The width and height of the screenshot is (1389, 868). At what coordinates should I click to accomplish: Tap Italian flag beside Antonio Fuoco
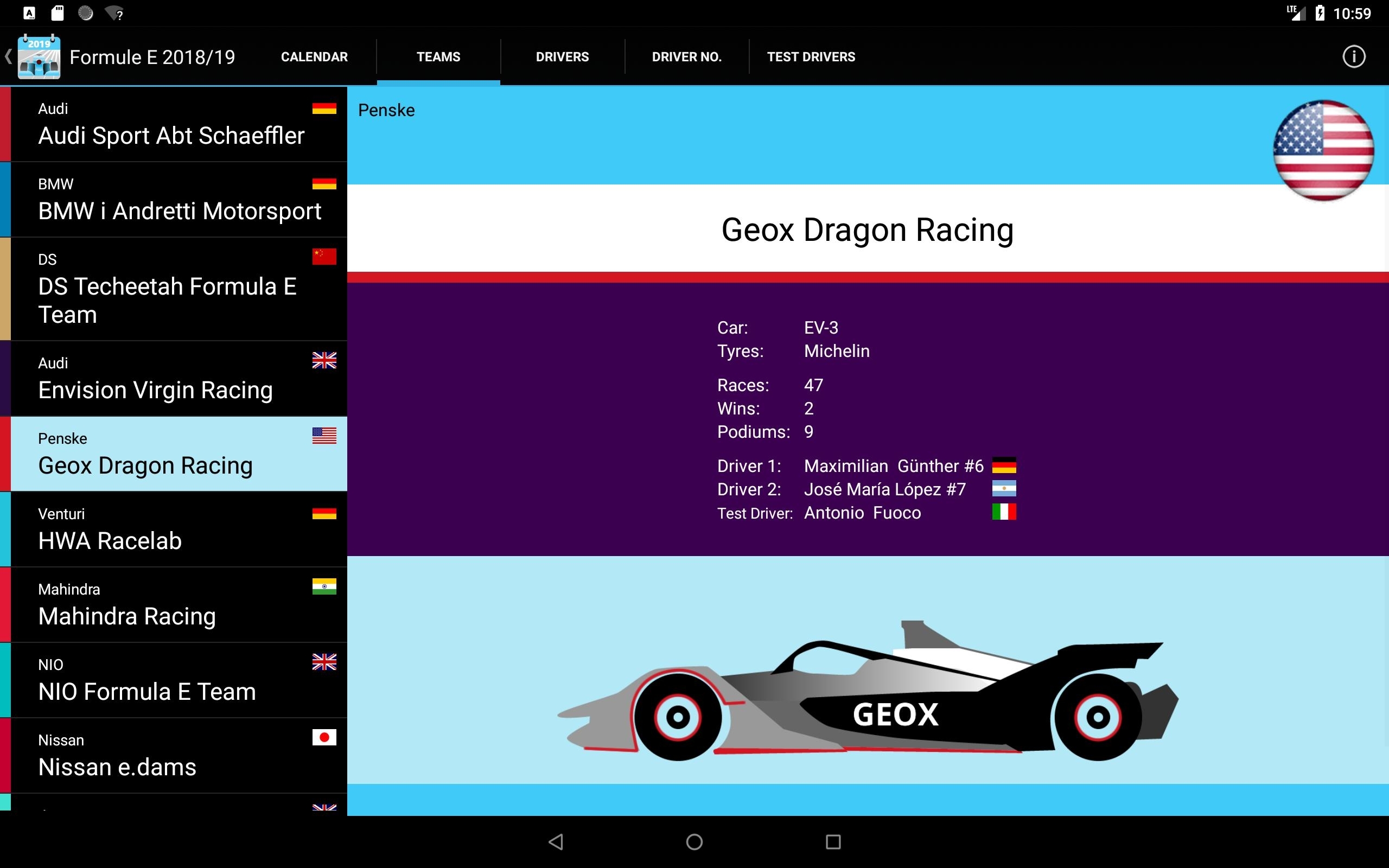[x=1004, y=512]
